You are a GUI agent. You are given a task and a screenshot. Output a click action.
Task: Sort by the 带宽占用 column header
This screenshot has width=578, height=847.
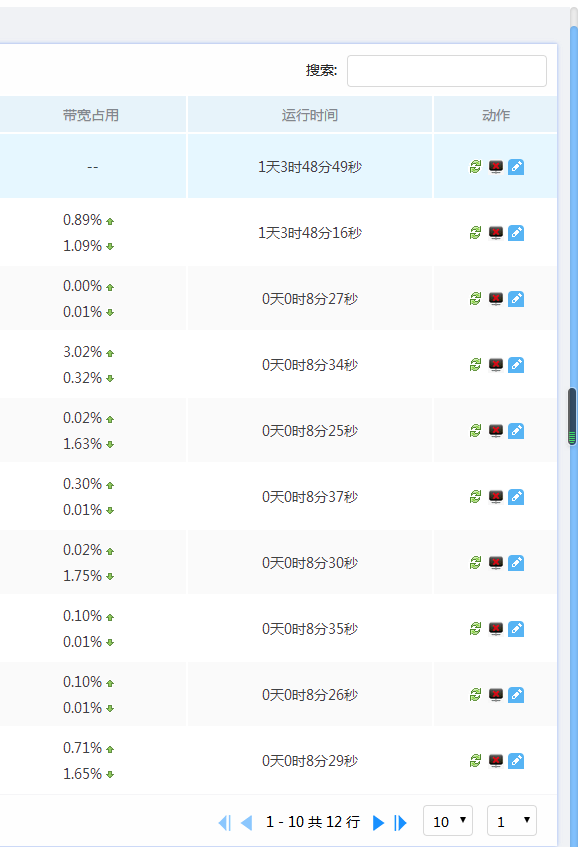[x=91, y=115]
